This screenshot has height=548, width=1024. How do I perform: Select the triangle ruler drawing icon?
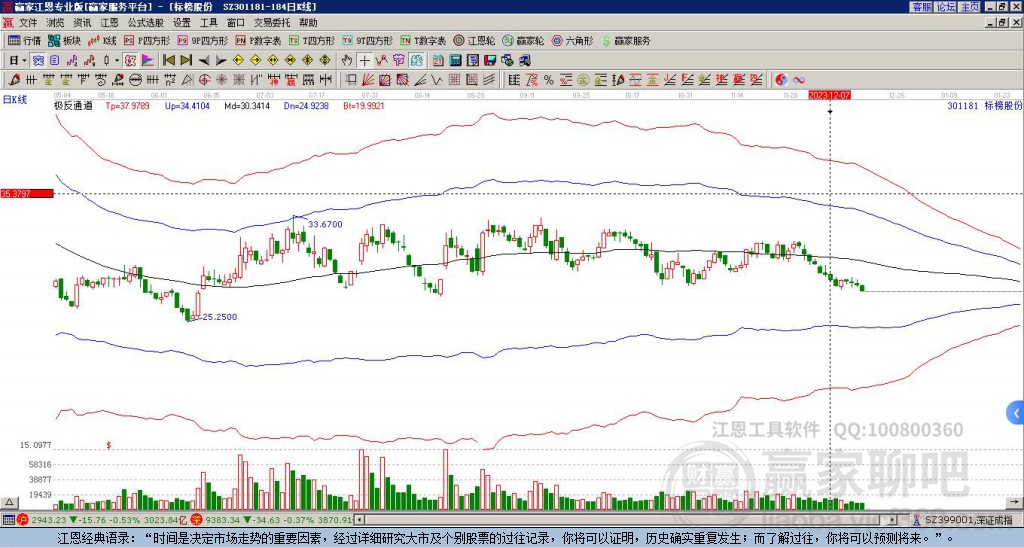[x=187, y=80]
